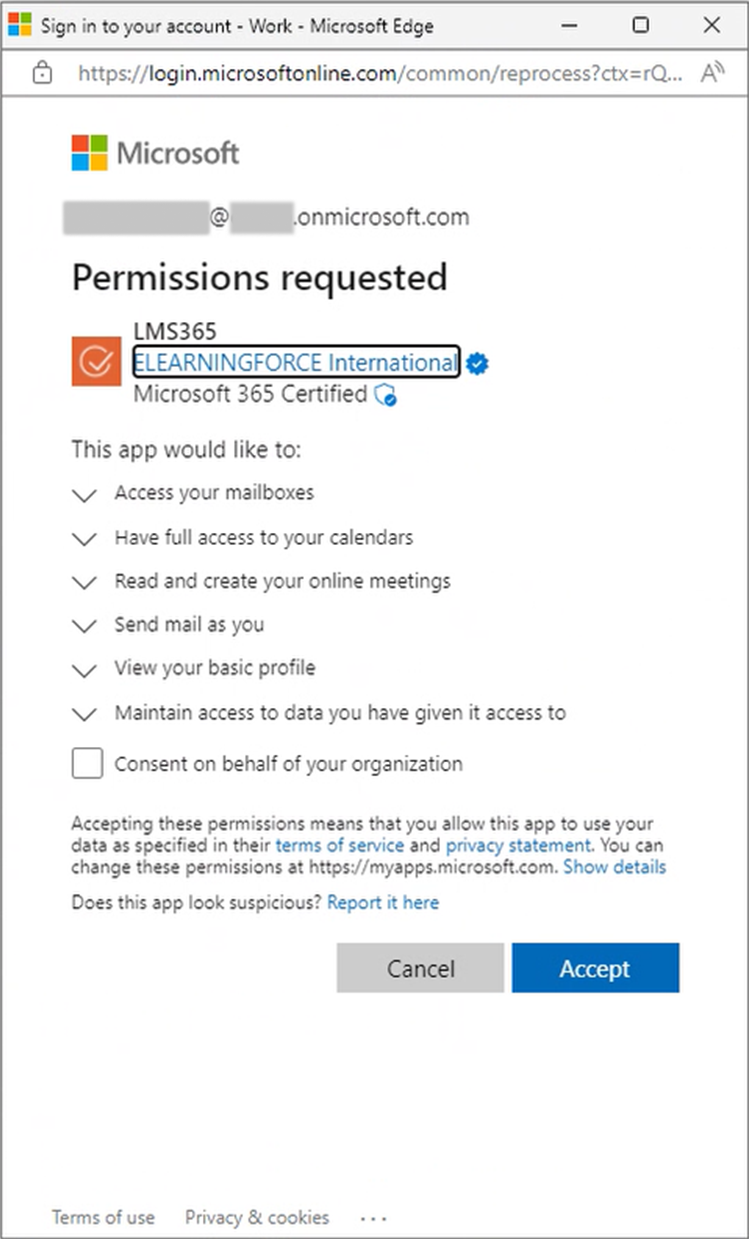Viewport: 749px width, 1239px height.
Task: Click the Read aloud icon in address bar
Action: (x=712, y=73)
